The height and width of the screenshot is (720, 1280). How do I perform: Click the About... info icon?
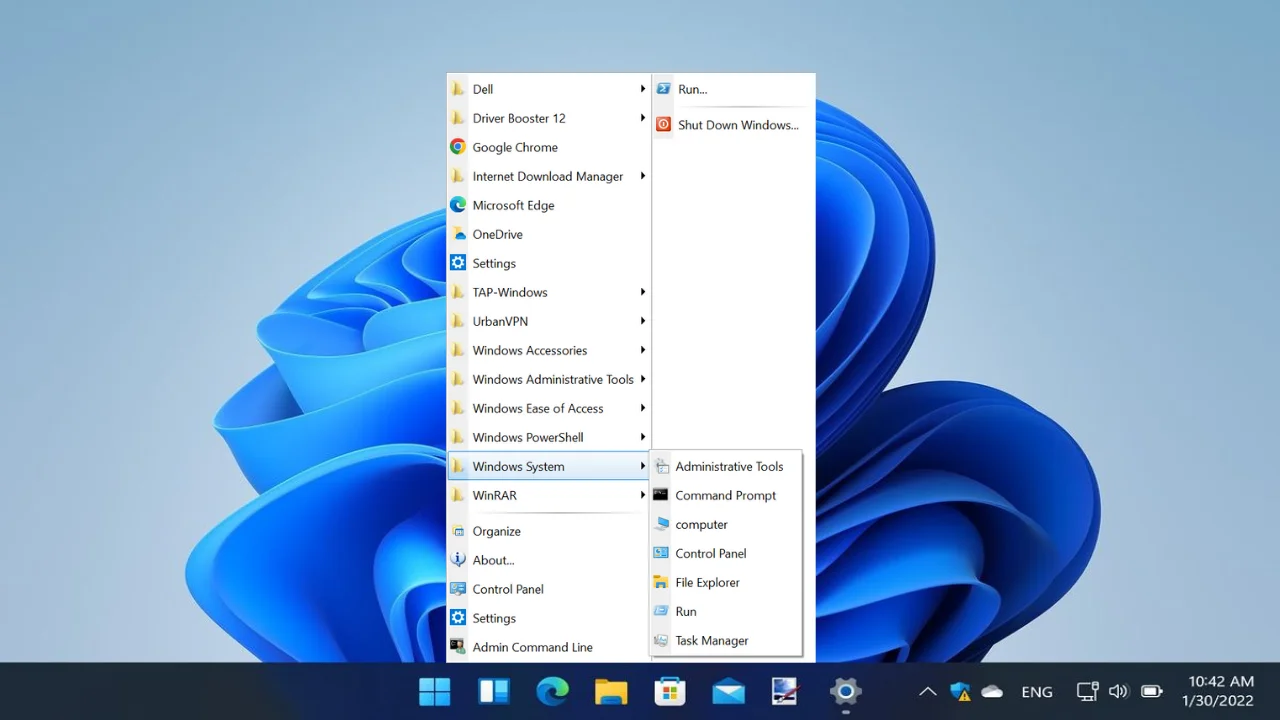(x=458, y=560)
